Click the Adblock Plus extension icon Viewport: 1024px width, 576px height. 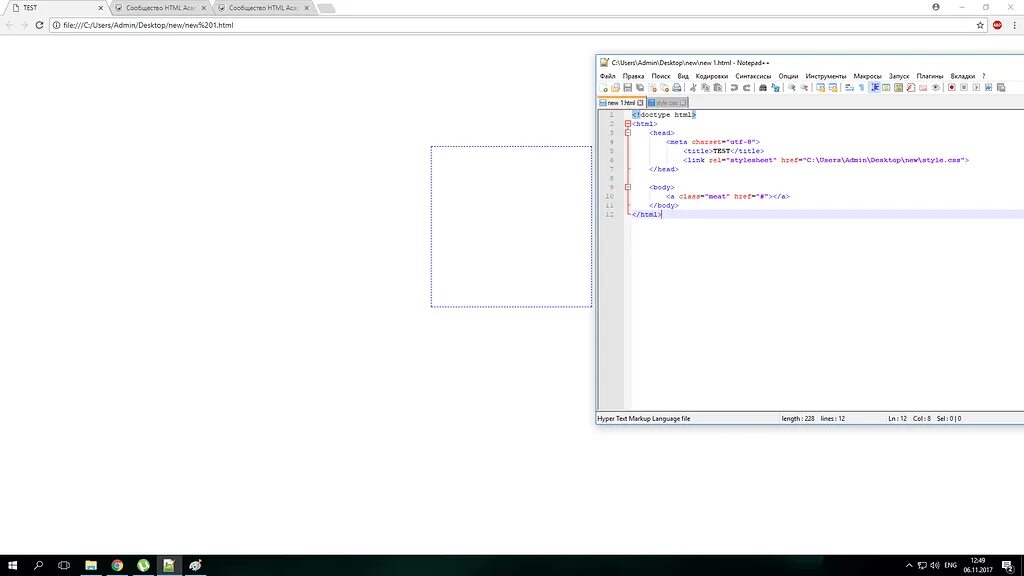pyautogui.click(x=997, y=25)
